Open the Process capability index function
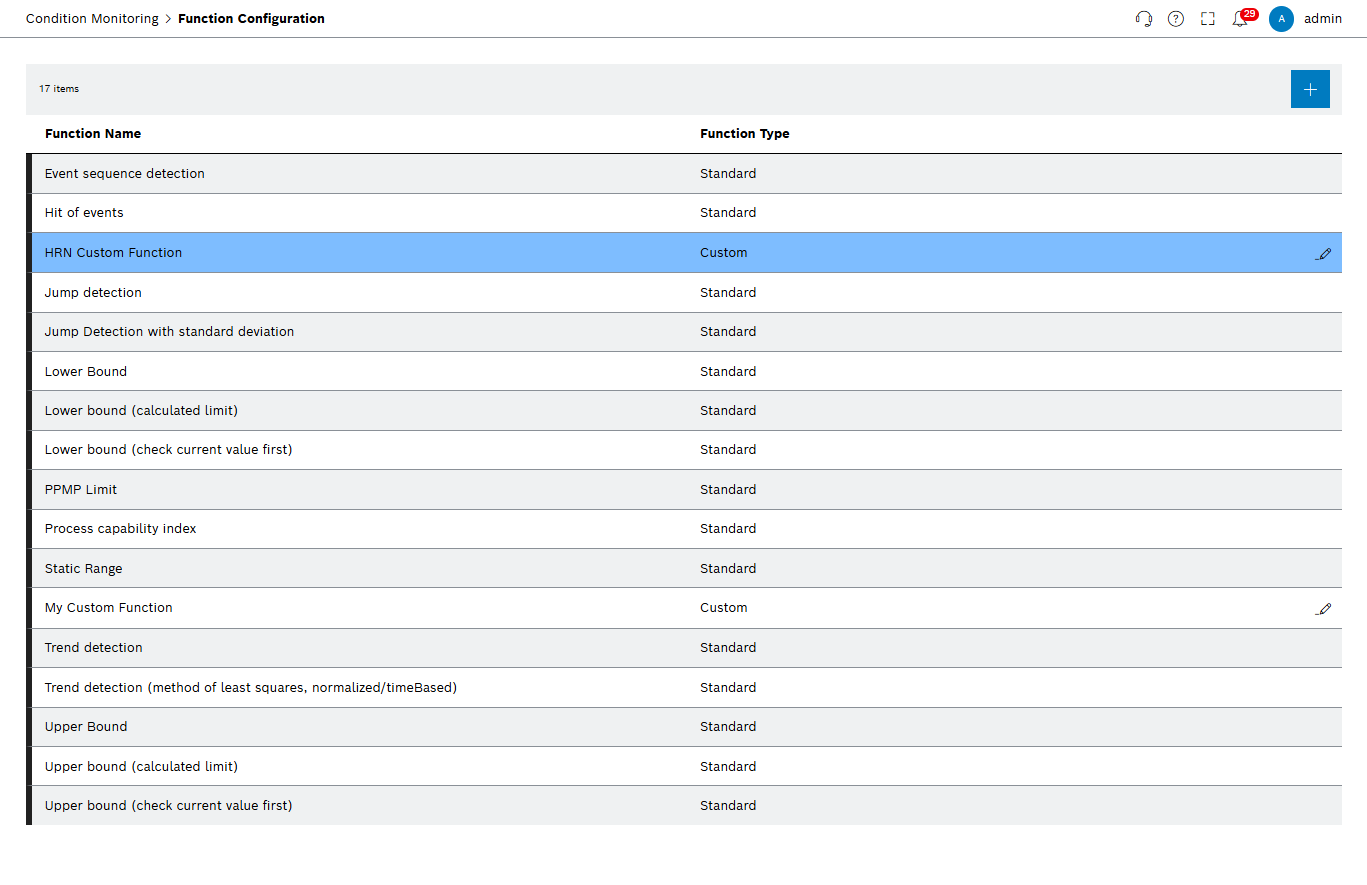This screenshot has width=1367, height=885. (x=120, y=528)
